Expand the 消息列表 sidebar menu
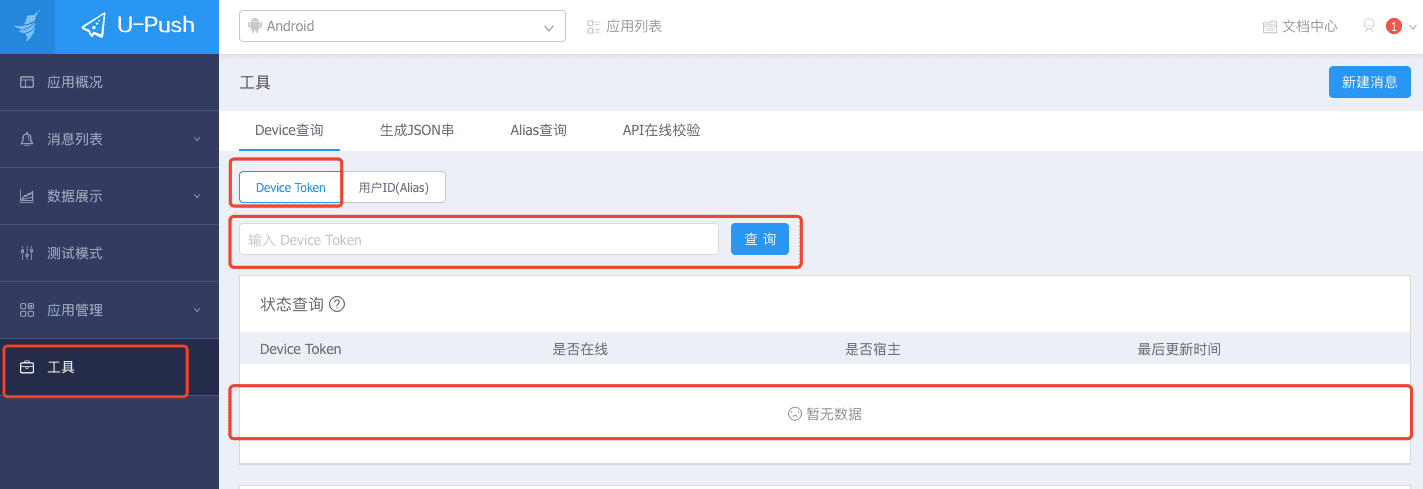This screenshot has width=1423, height=489. tap(109, 139)
